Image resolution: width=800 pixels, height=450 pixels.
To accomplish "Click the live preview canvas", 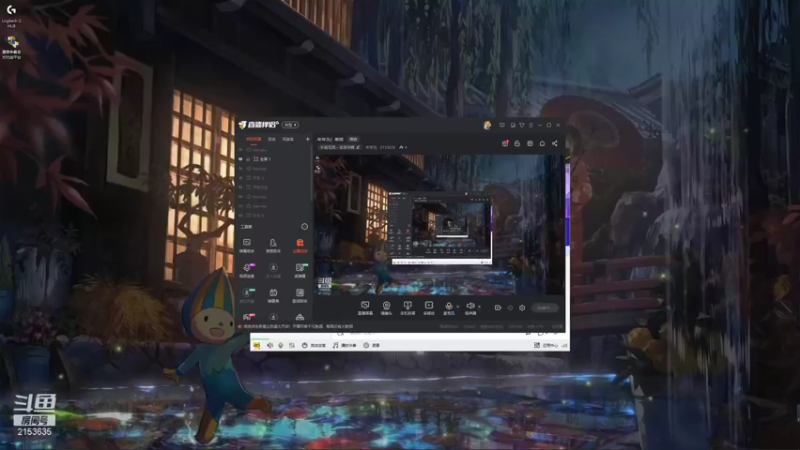I will pyautogui.click(x=439, y=225).
